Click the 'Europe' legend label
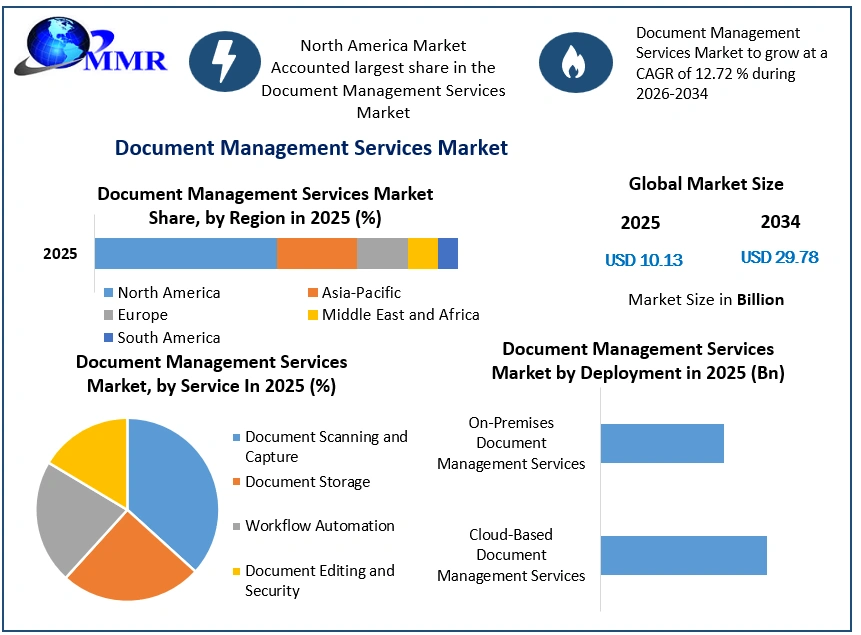Screen dimensions: 861x635 143,315
